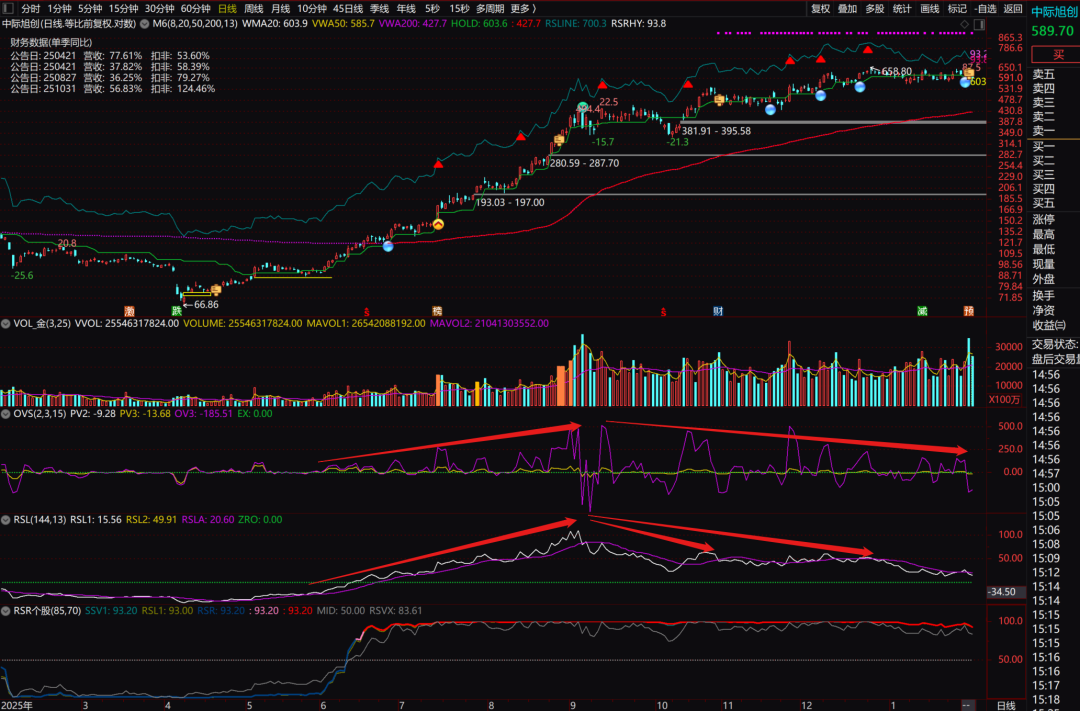The image size is (1080, 711).
Task: Select the 5秒 period tab
Action: coord(432,9)
